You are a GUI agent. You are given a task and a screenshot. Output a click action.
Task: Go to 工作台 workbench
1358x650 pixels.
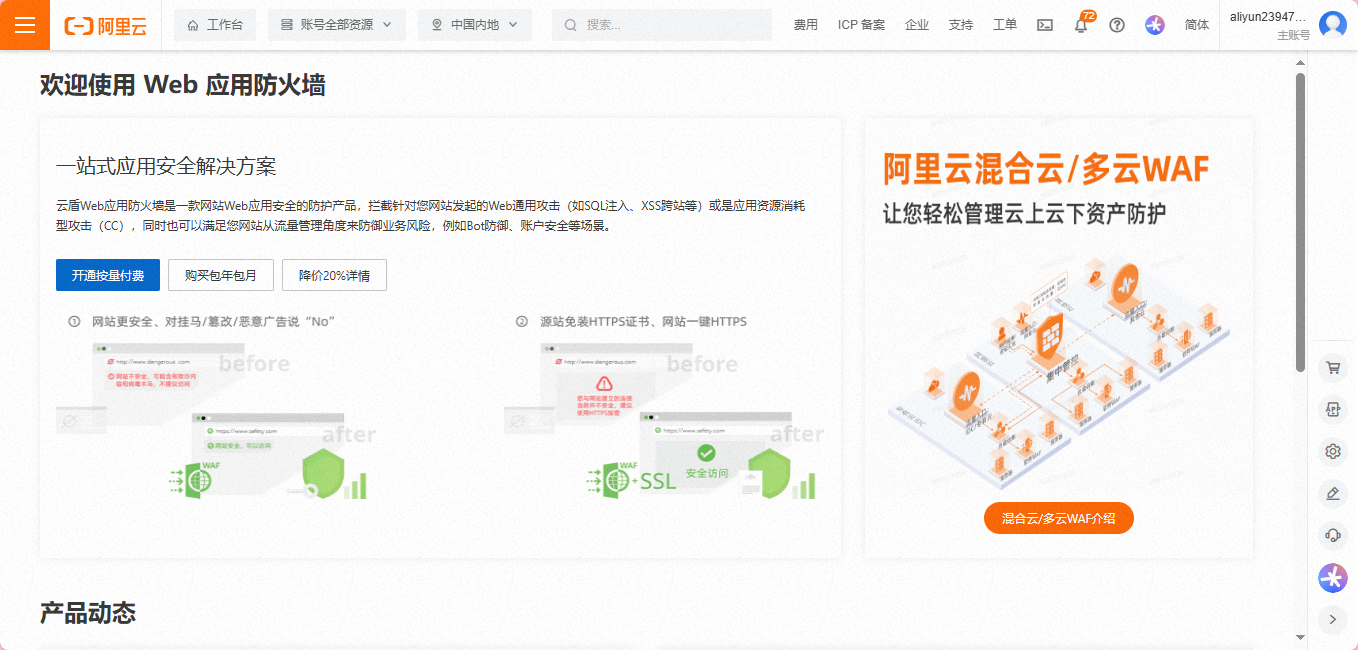(215, 25)
